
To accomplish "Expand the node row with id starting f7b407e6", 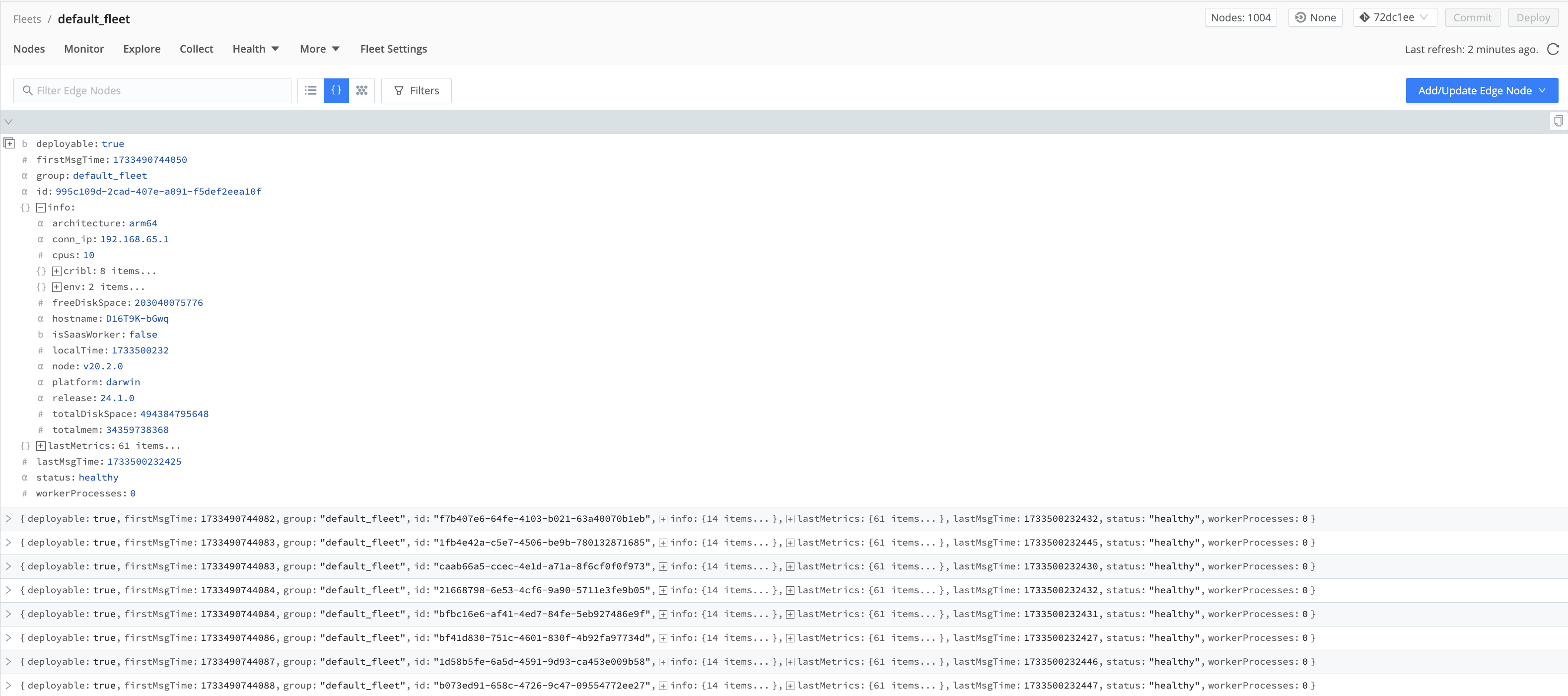I will pyautogui.click(x=8, y=518).
